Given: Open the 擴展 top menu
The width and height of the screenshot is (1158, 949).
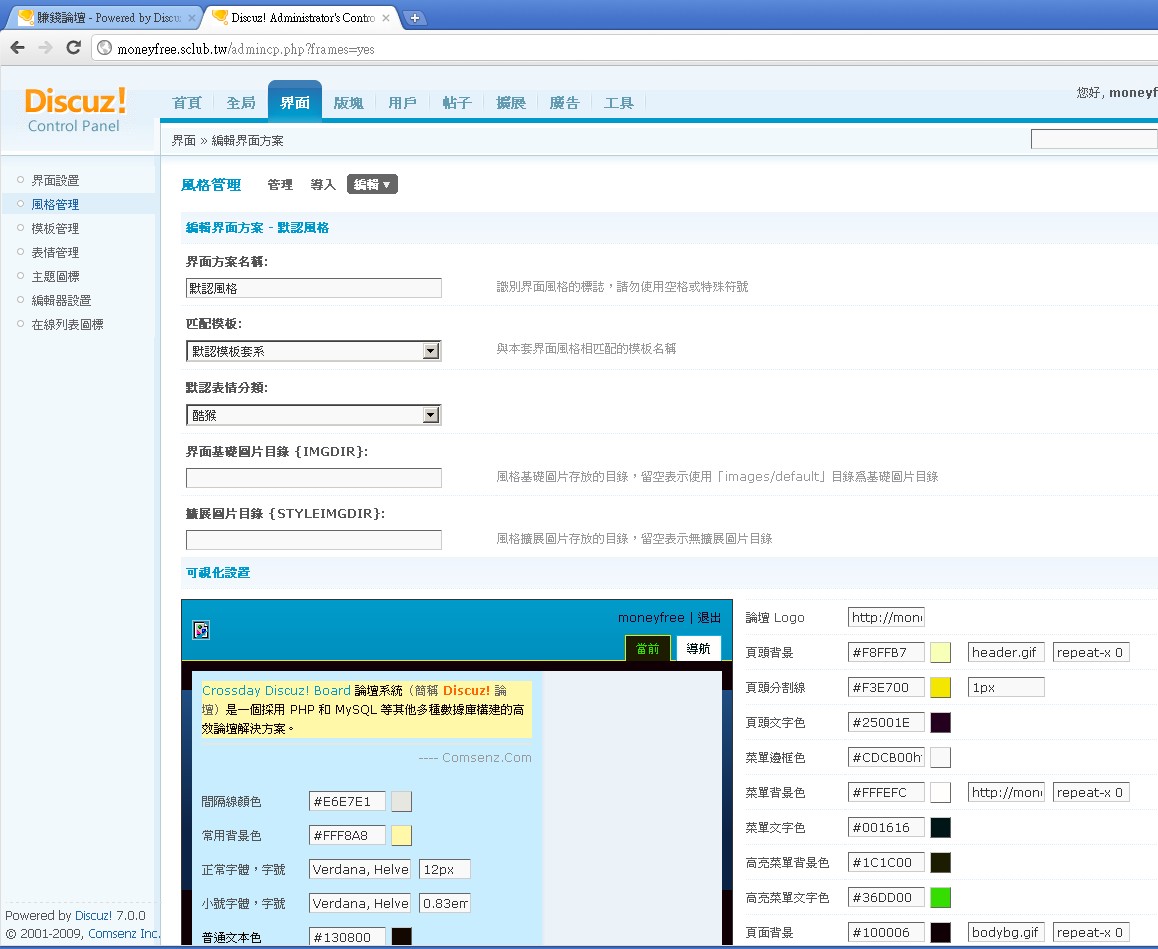Looking at the screenshot, I should (510, 103).
